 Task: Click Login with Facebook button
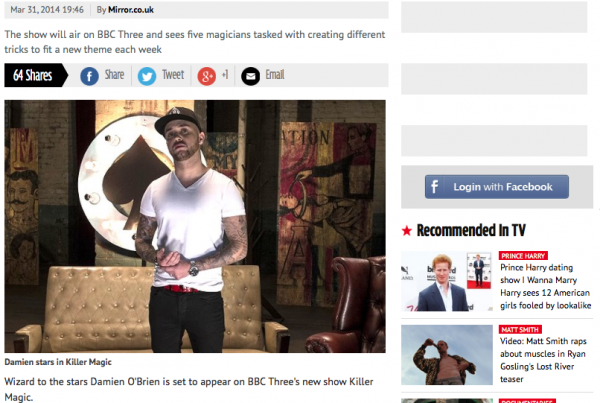[x=497, y=187]
